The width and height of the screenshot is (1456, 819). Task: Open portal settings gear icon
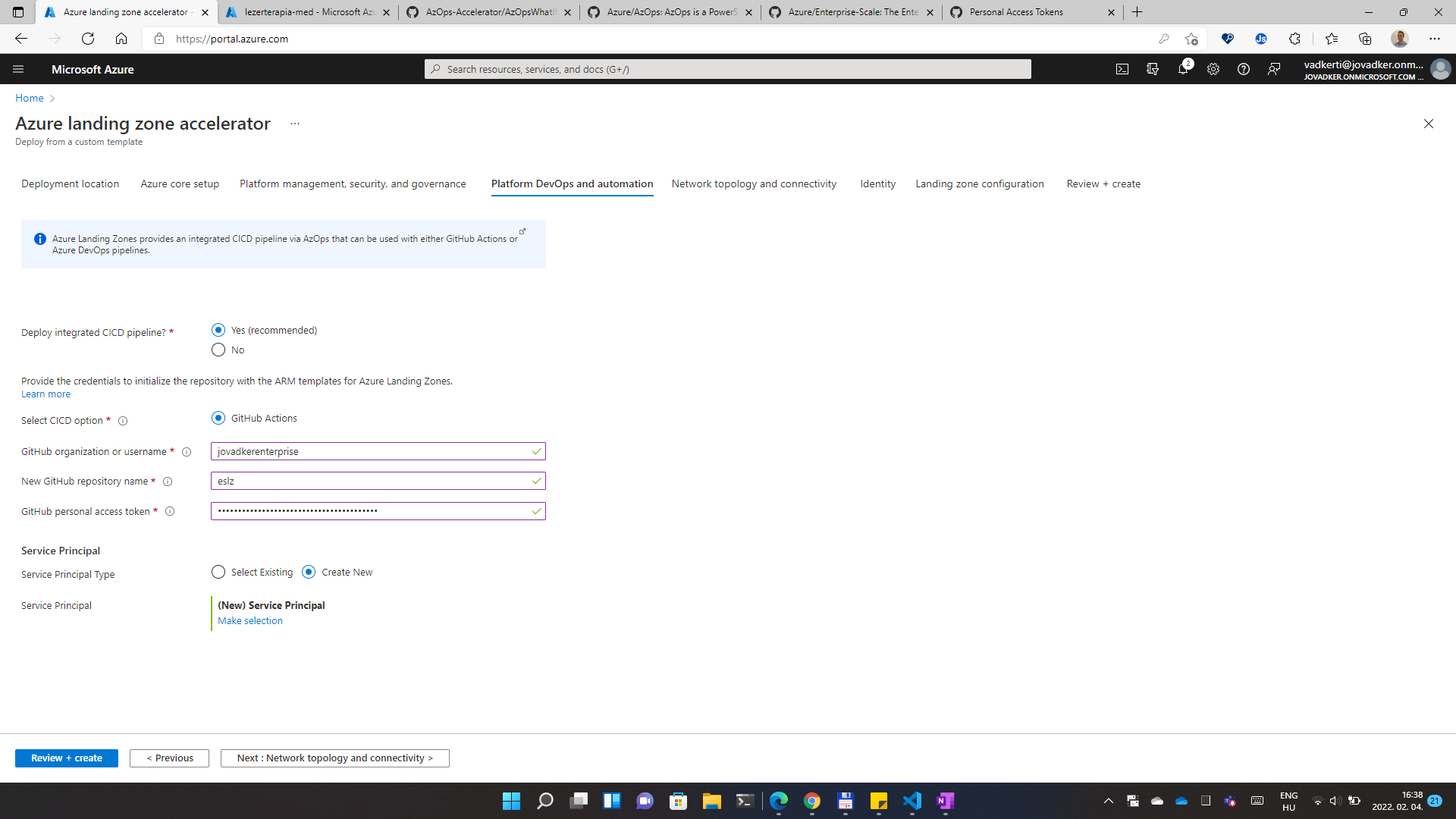[1213, 69]
